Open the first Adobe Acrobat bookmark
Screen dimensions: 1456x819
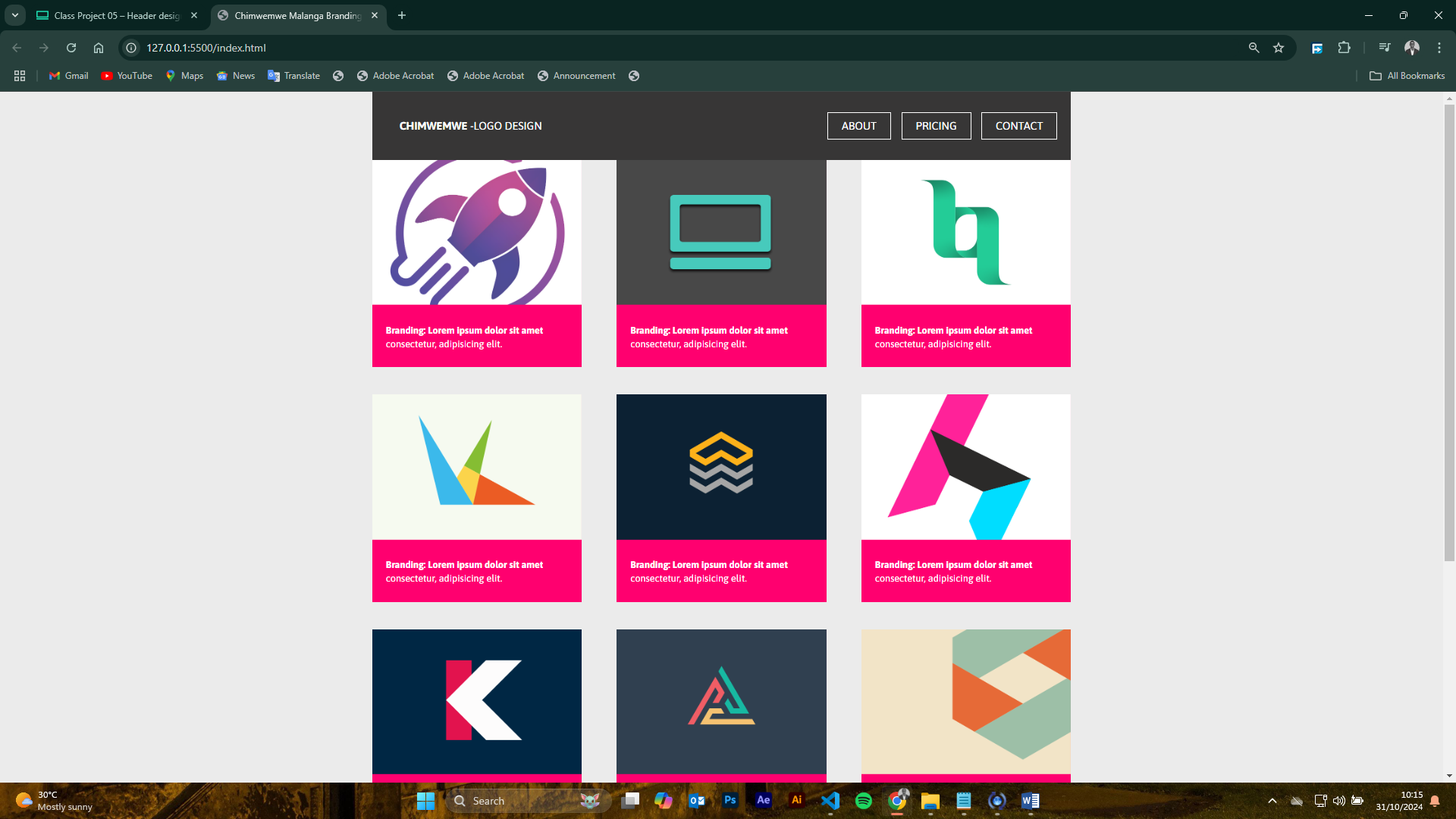395,76
